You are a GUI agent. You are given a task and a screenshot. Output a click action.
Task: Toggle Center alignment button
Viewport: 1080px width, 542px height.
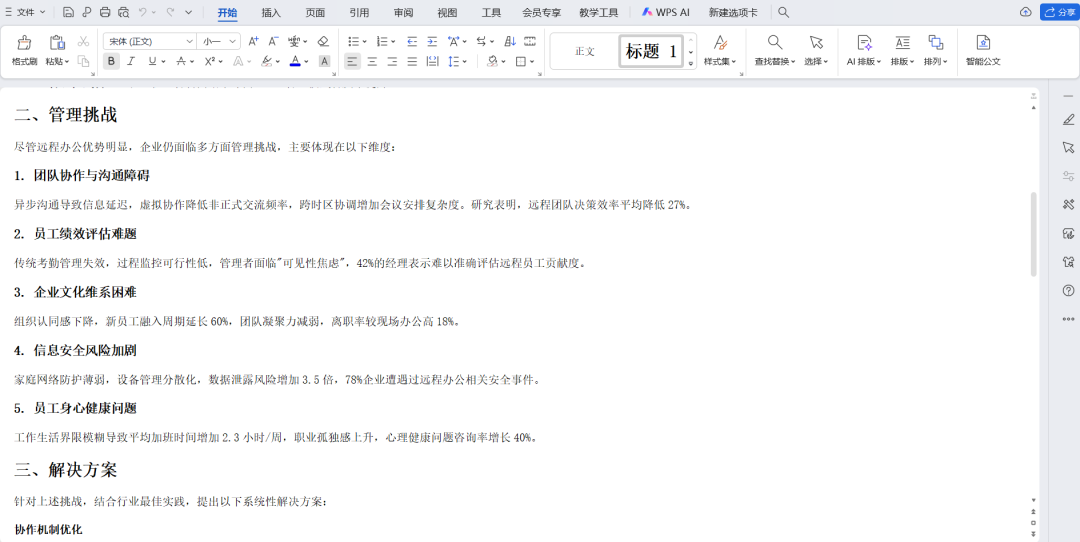[x=372, y=61]
